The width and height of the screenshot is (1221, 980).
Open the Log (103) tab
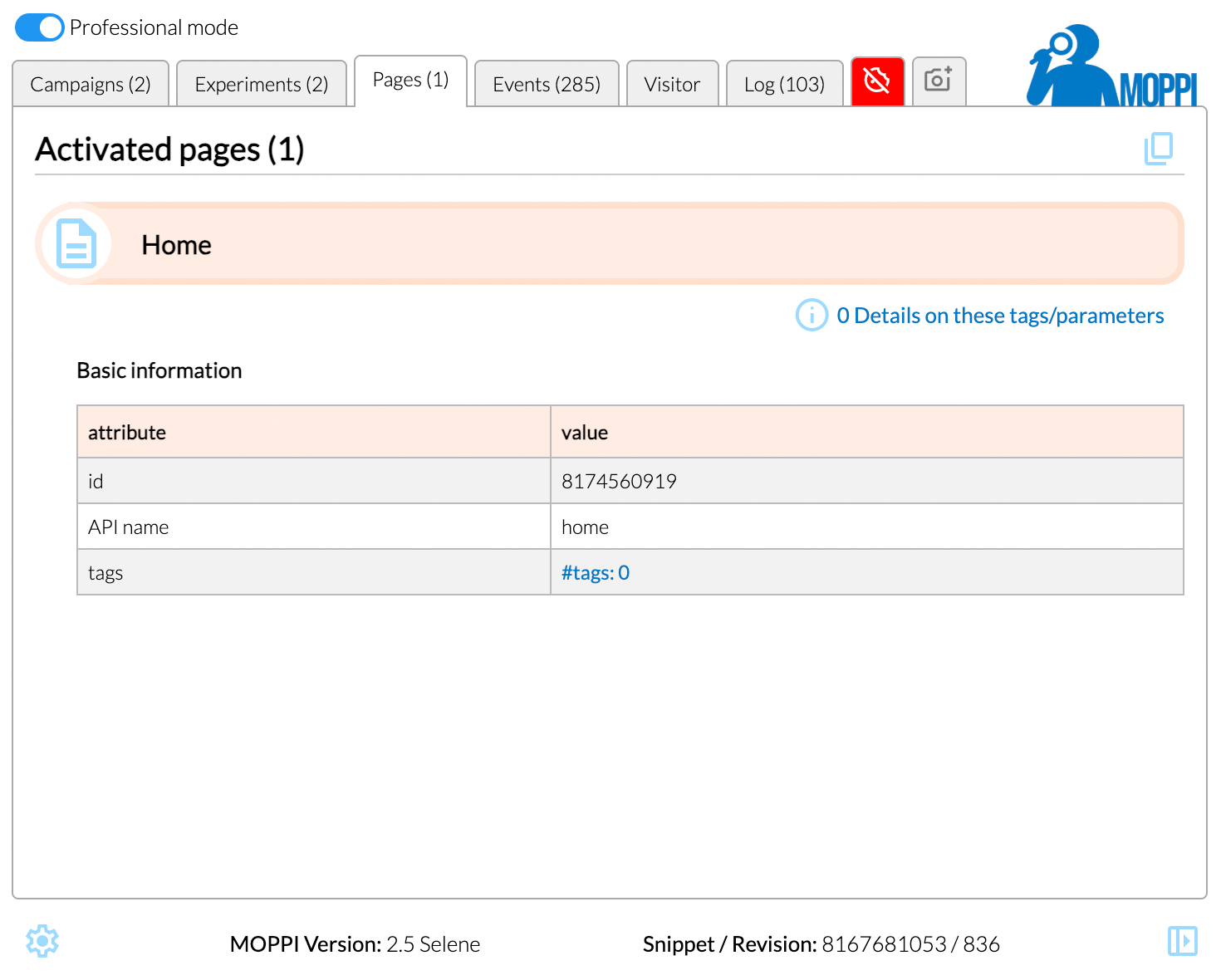[x=784, y=85]
